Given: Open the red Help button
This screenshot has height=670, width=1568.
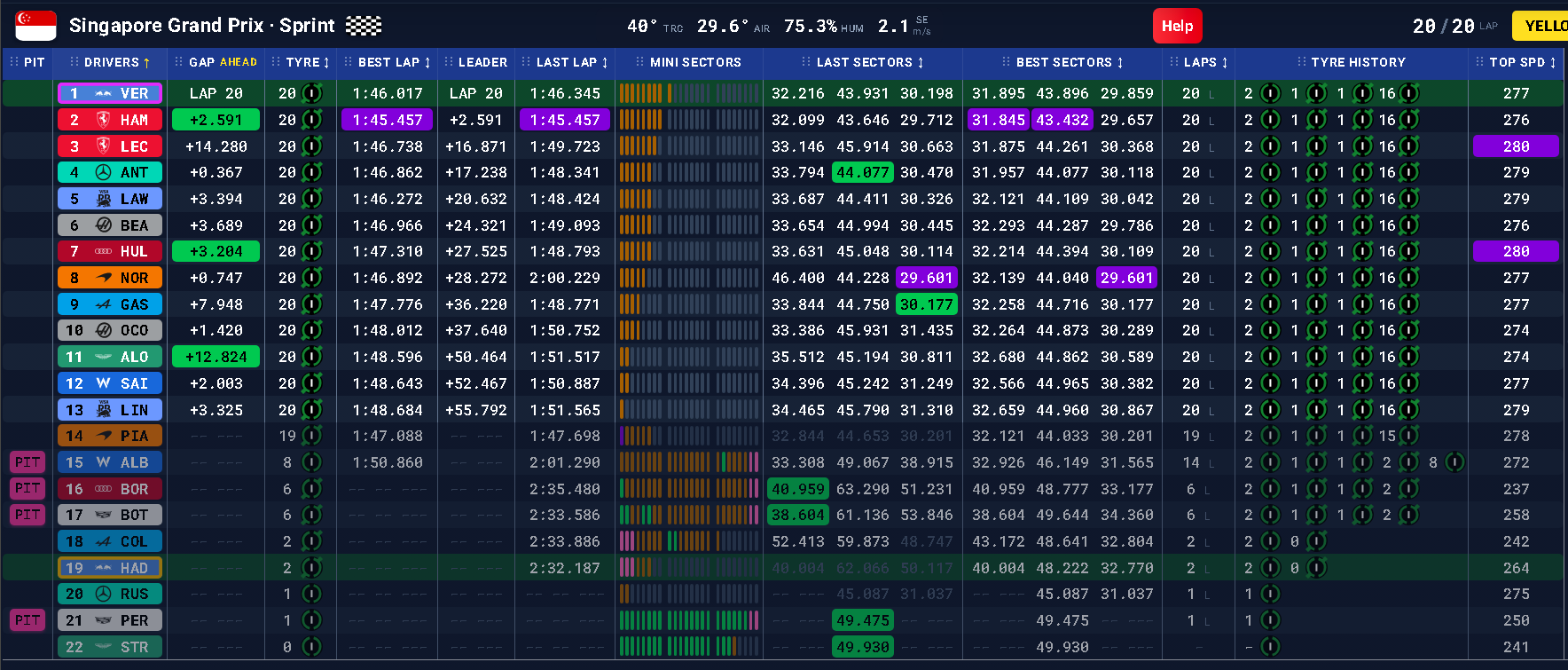Looking at the screenshot, I should pos(1177,26).
